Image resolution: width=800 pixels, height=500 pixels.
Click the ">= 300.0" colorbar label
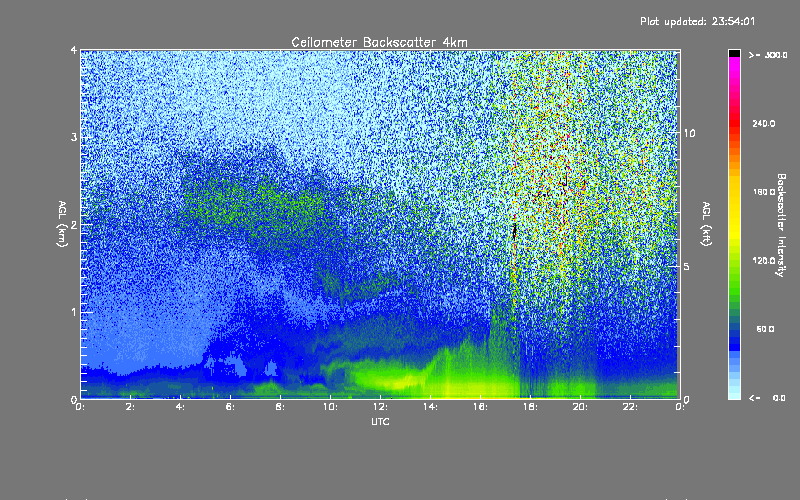pos(768,55)
